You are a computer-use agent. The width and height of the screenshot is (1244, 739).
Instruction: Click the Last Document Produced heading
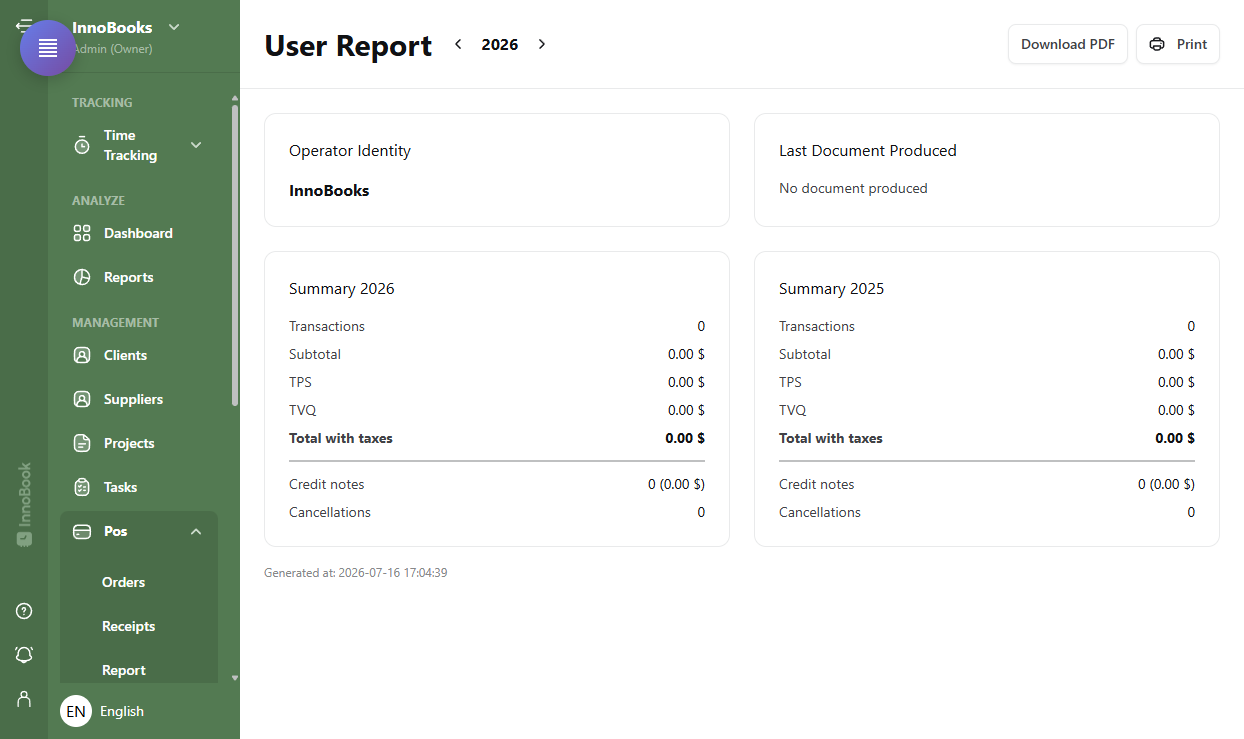[x=868, y=151]
